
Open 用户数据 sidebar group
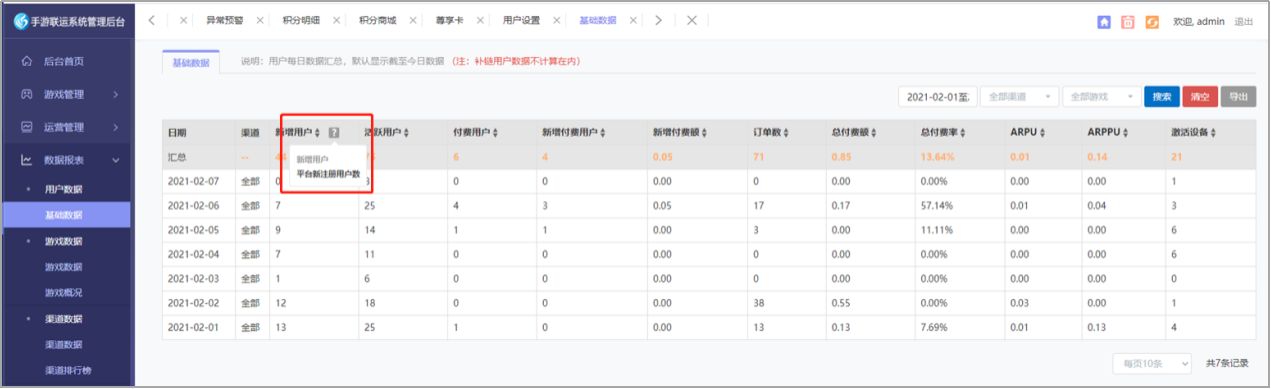pyautogui.click(x=64, y=189)
